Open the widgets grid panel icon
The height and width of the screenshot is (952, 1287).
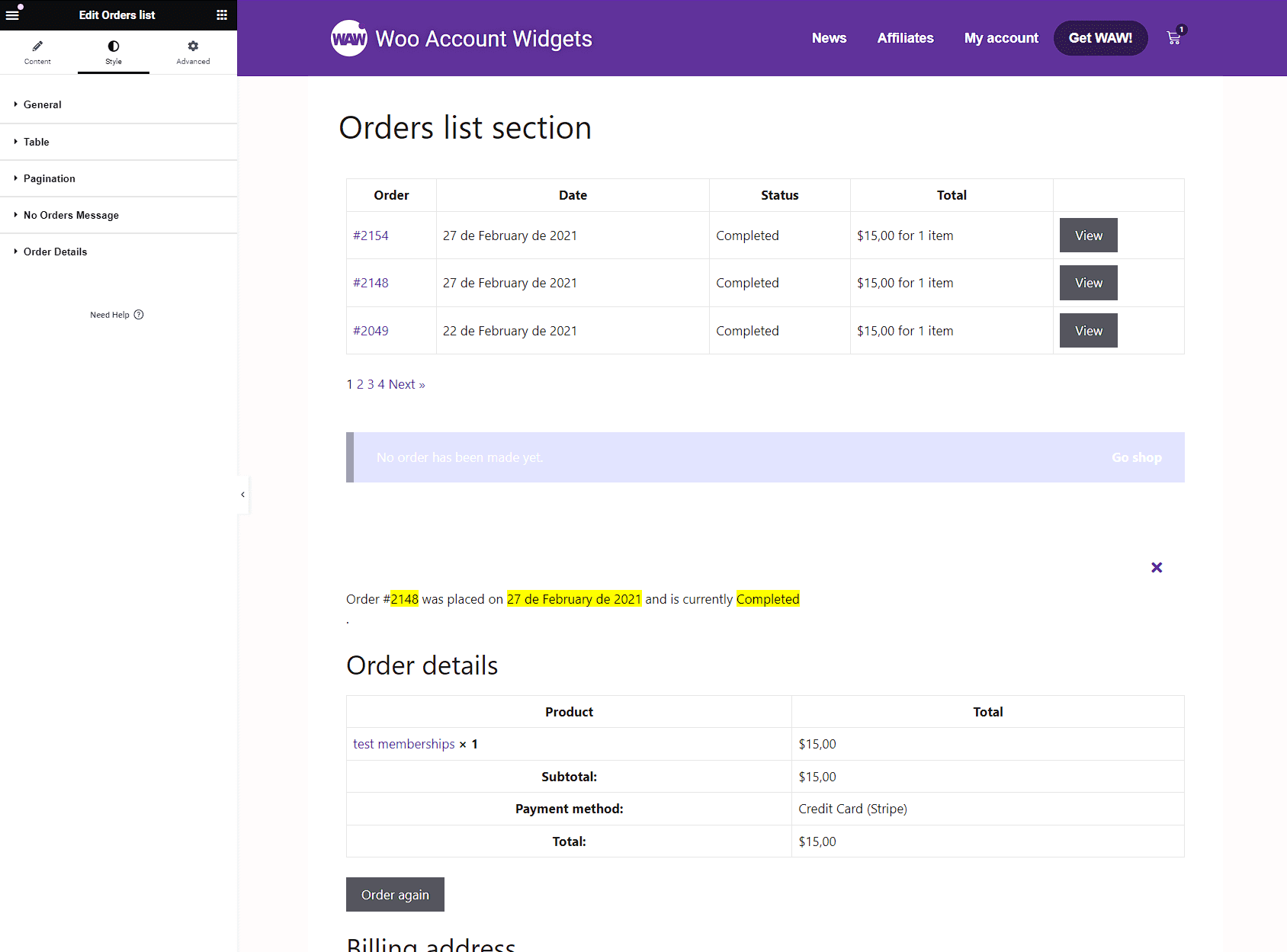click(x=222, y=15)
